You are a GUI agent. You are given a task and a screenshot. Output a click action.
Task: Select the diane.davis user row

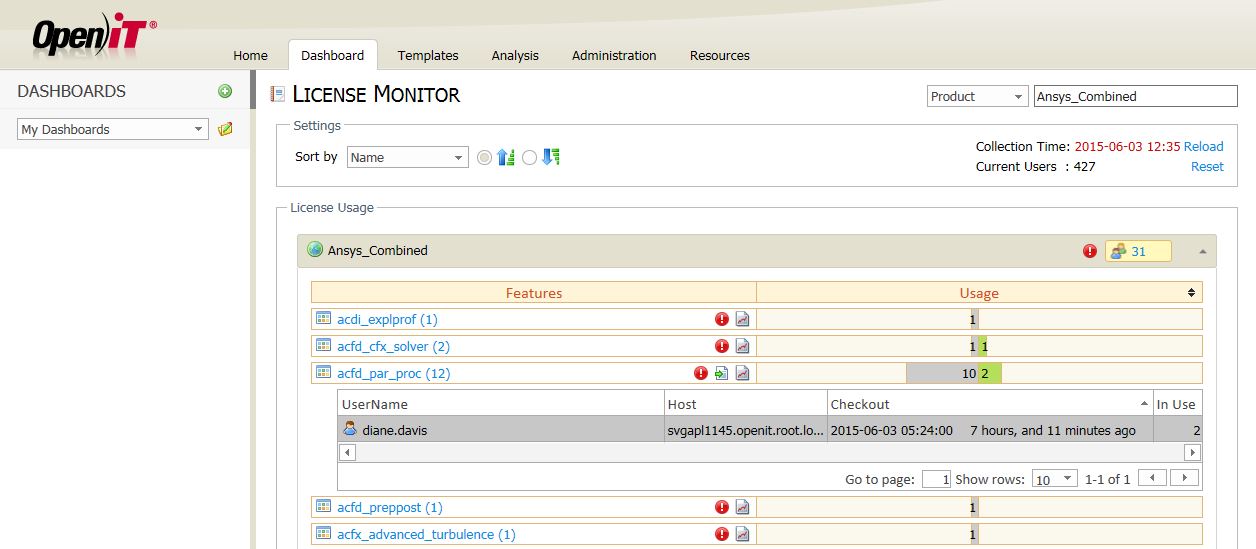[x=770, y=429]
